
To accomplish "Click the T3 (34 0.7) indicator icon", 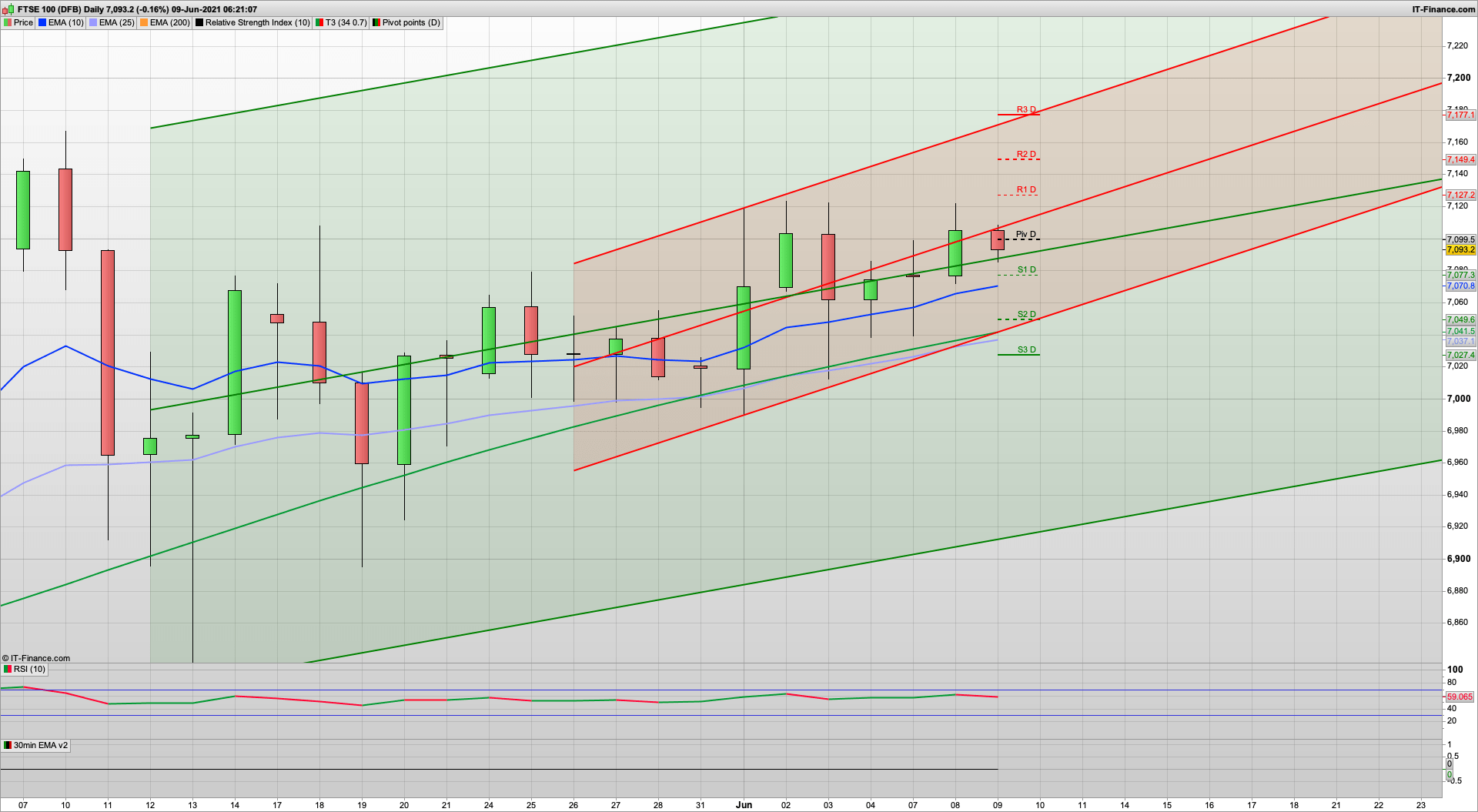I will 319,22.
